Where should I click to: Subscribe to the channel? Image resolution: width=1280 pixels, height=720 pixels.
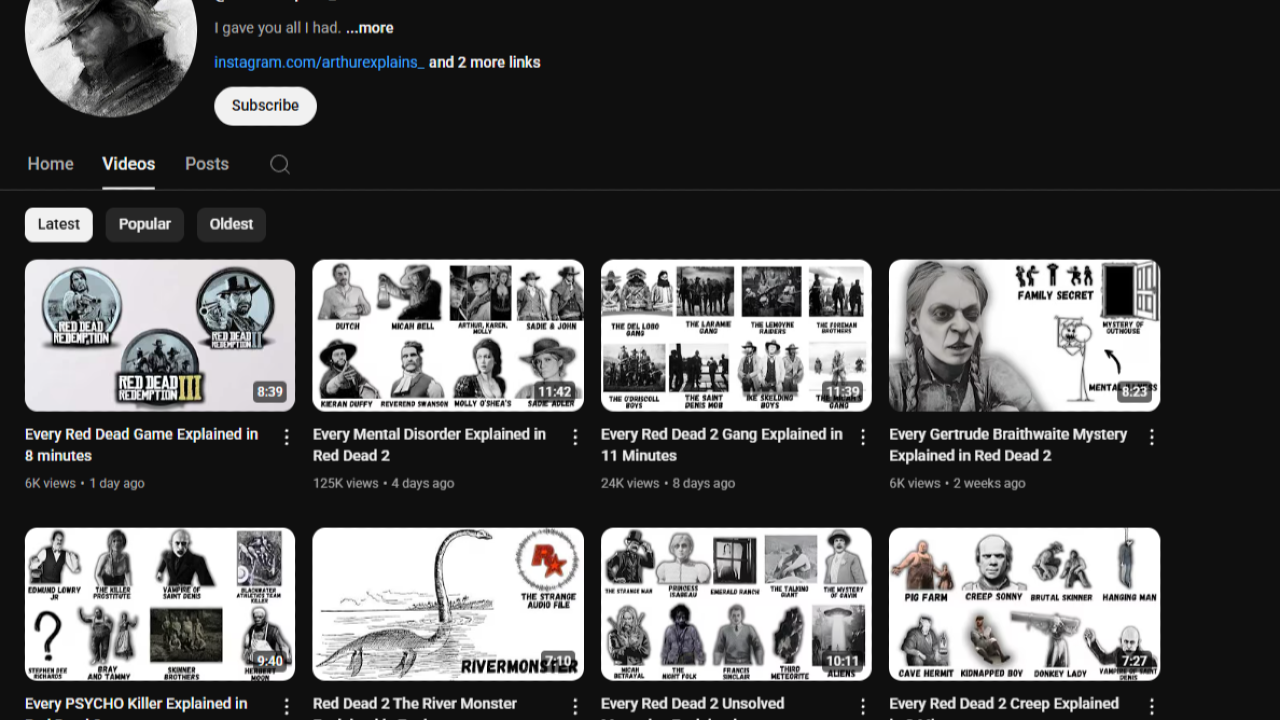point(265,105)
